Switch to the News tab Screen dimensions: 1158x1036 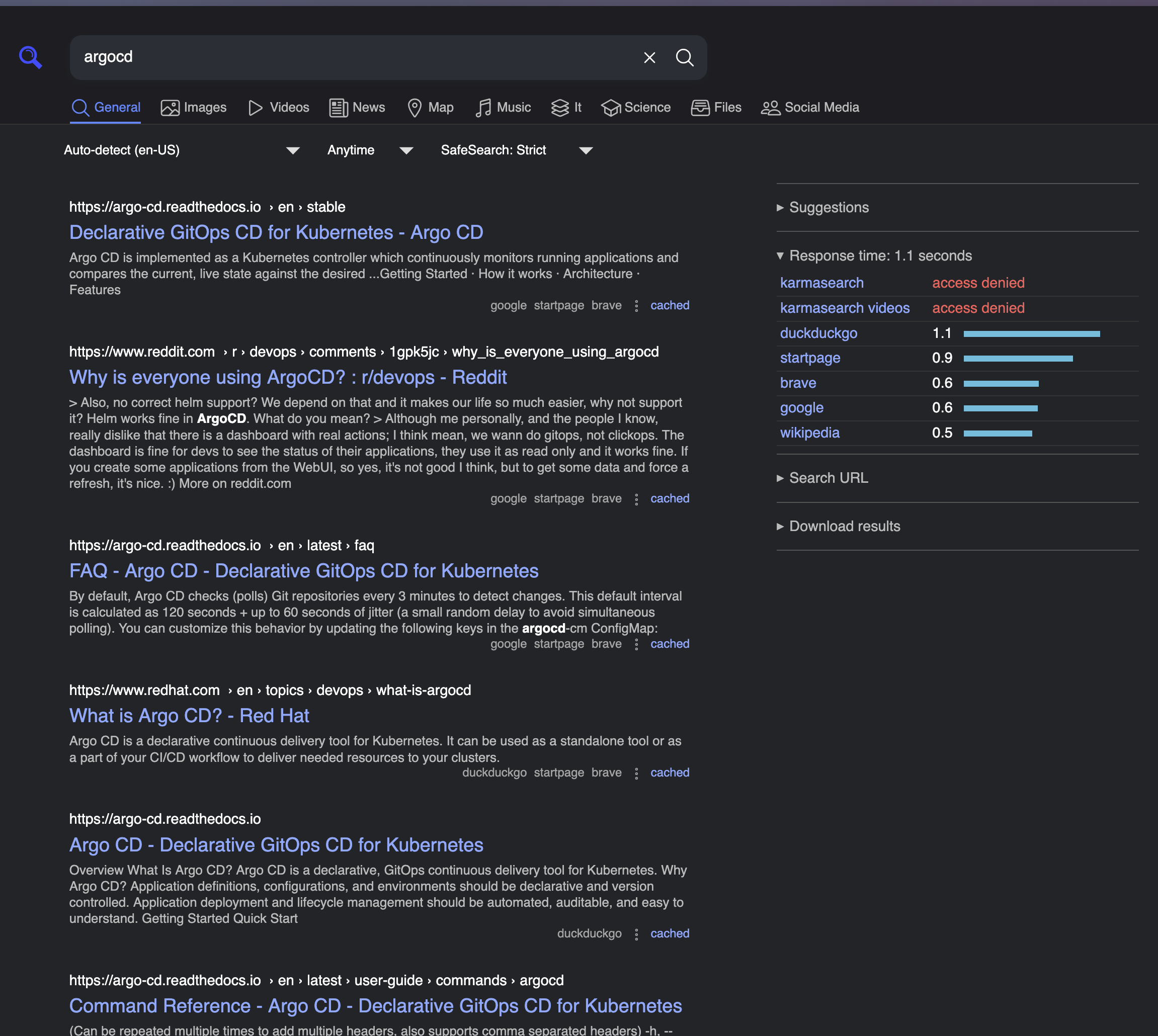click(358, 108)
